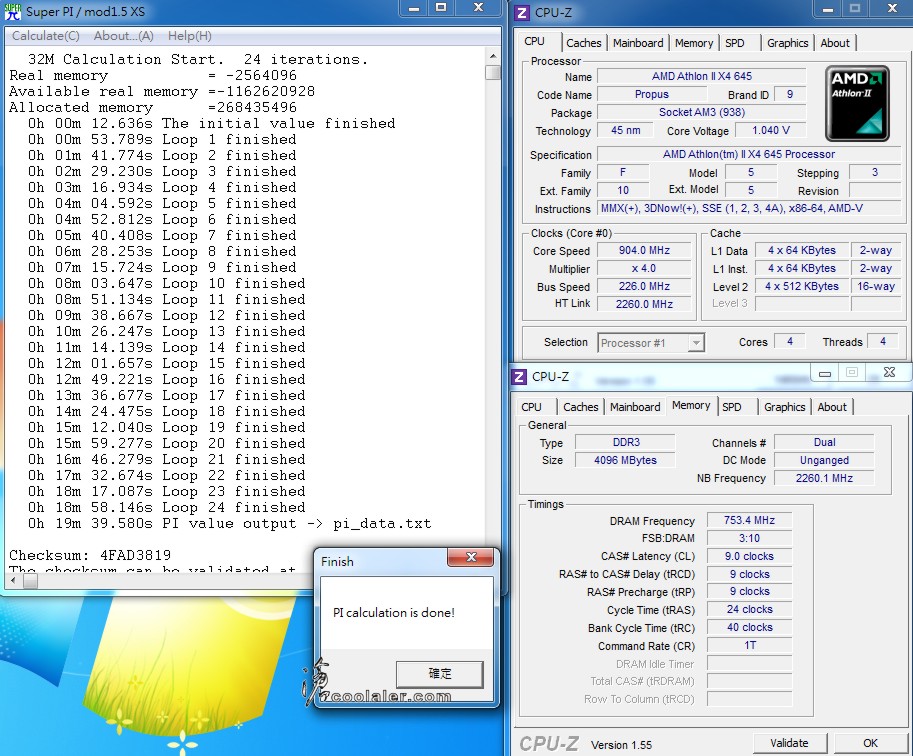913x756 pixels.
Task: Click the Cycle Time 24 clocks value
Action: coord(749,610)
